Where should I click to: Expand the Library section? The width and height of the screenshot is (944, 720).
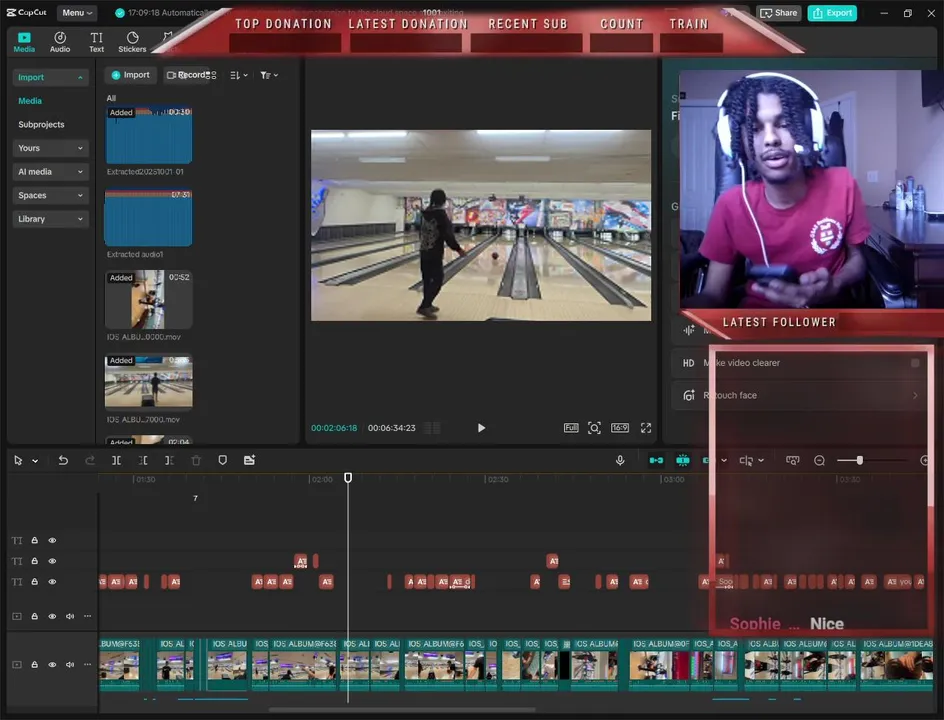(x=50, y=219)
